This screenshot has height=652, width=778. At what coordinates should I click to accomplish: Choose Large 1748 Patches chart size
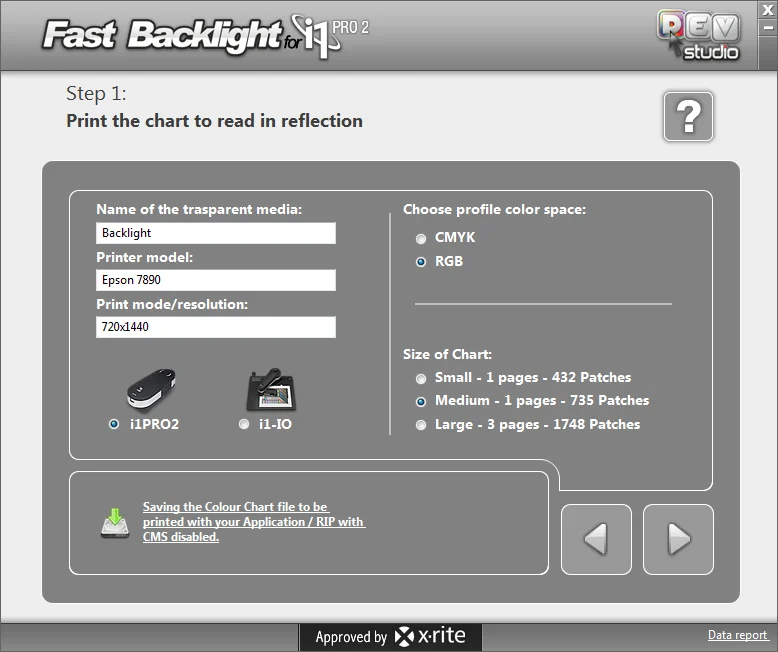[x=421, y=425]
